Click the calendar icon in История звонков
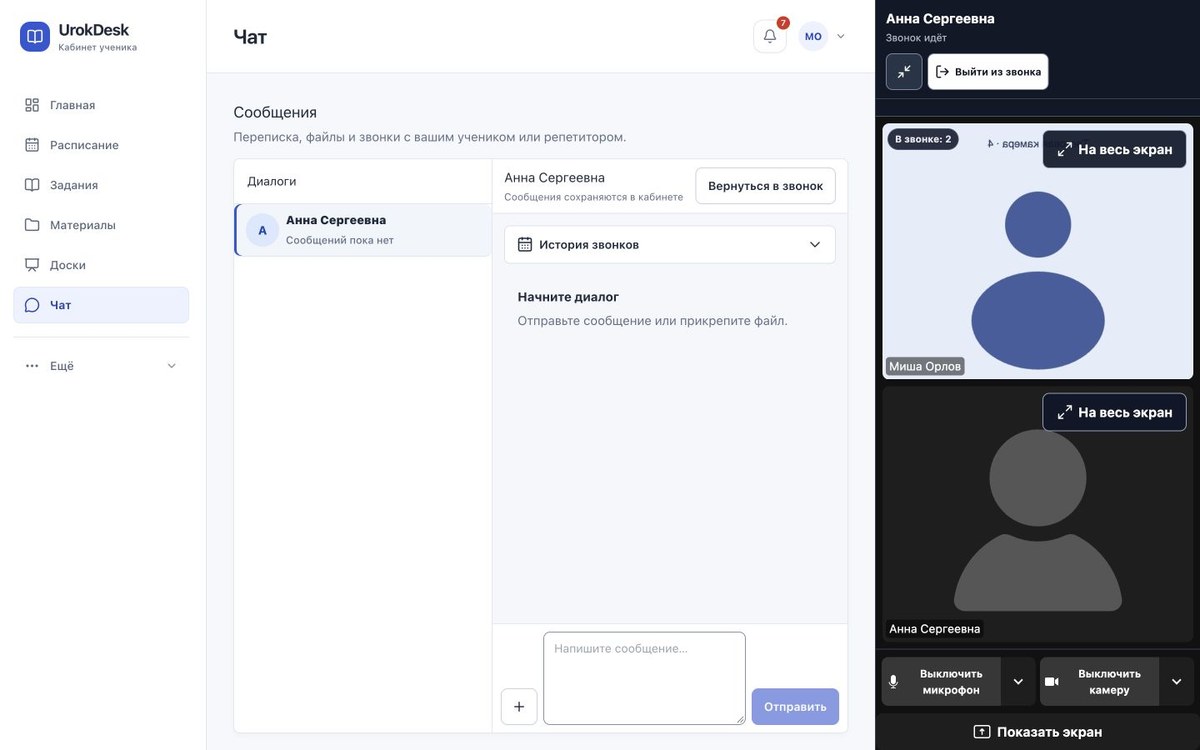The image size is (1200, 750). (x=525, y=244)
